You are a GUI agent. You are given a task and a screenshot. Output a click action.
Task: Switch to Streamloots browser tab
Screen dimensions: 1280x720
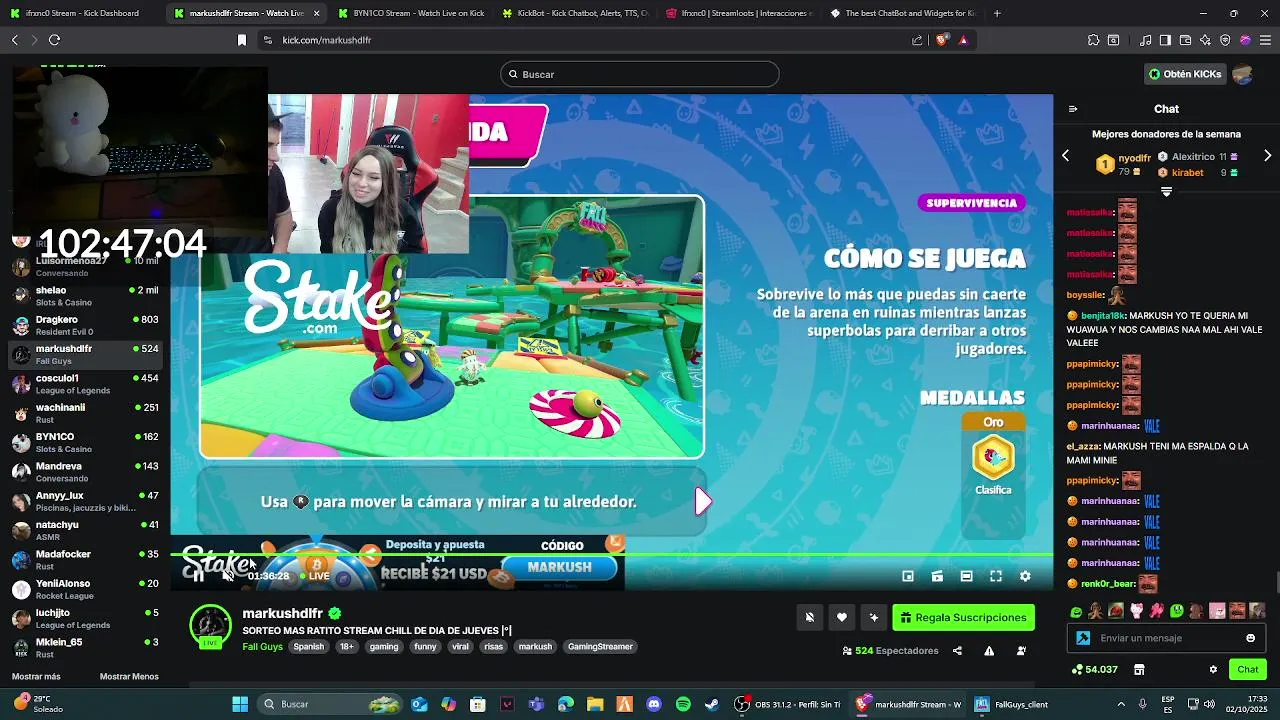click(x=738, y=13)
